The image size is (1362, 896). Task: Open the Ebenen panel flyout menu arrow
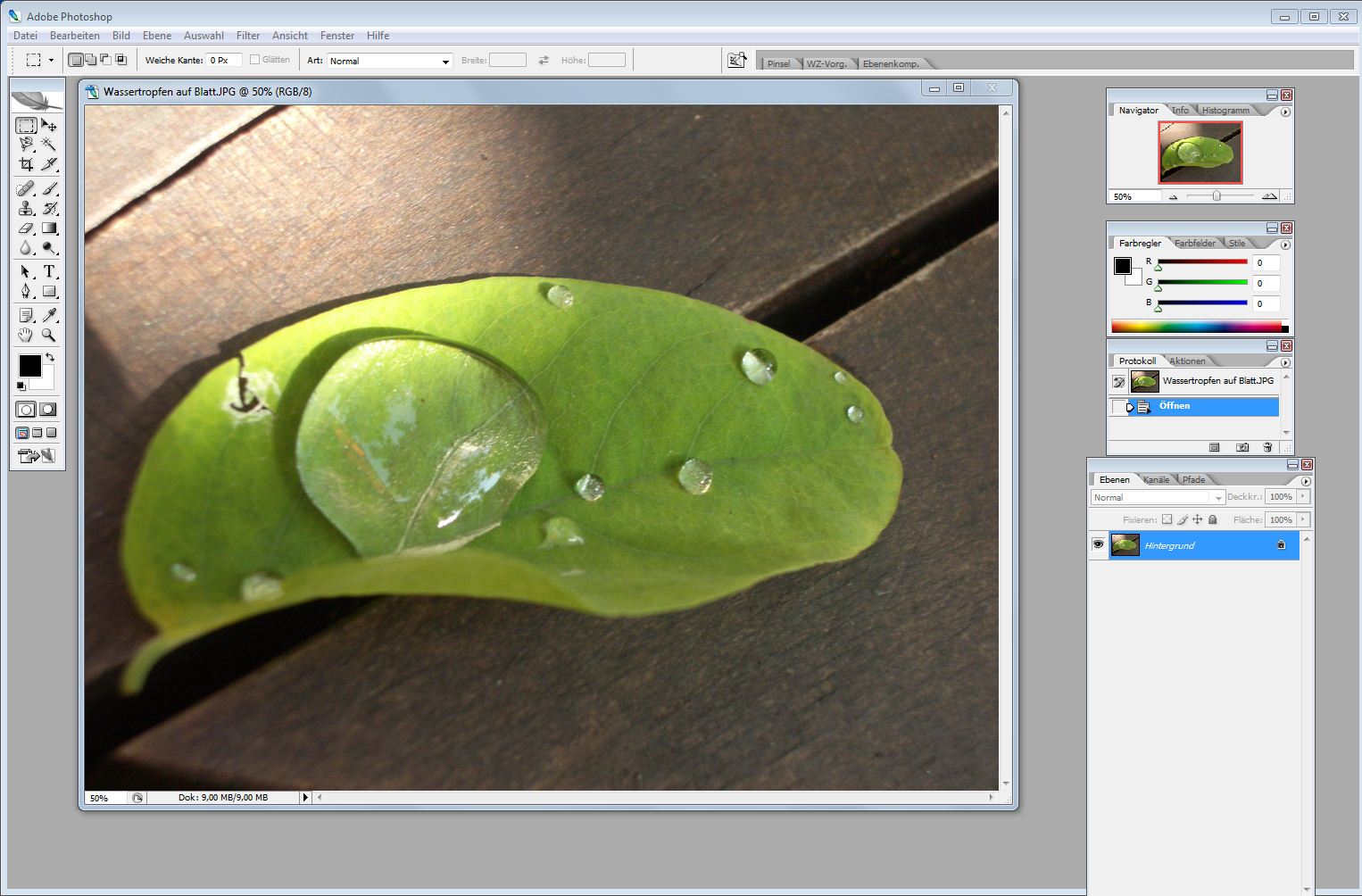tap(1307, 479)
